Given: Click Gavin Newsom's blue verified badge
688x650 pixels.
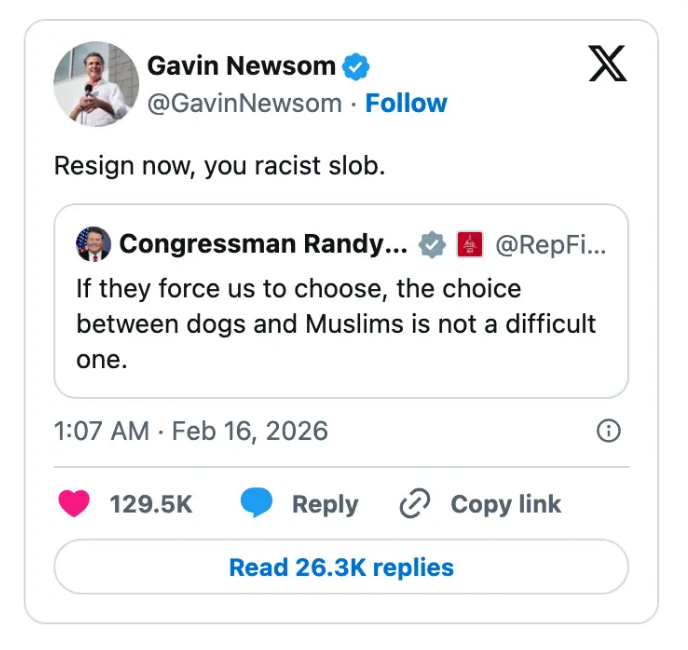Looking at the screenshot, I should click(356, 66).
